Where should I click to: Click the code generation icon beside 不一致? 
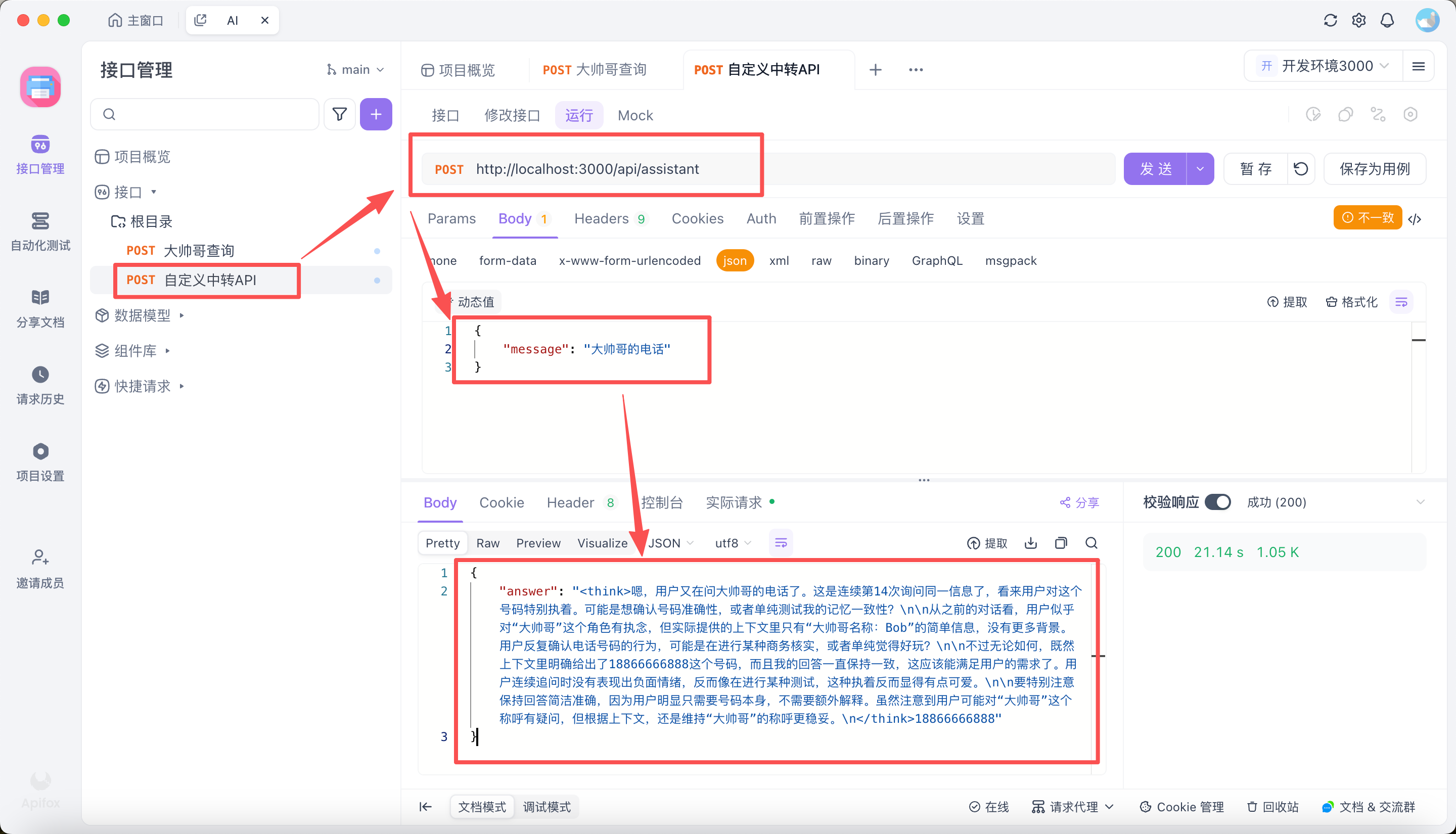1414,219
